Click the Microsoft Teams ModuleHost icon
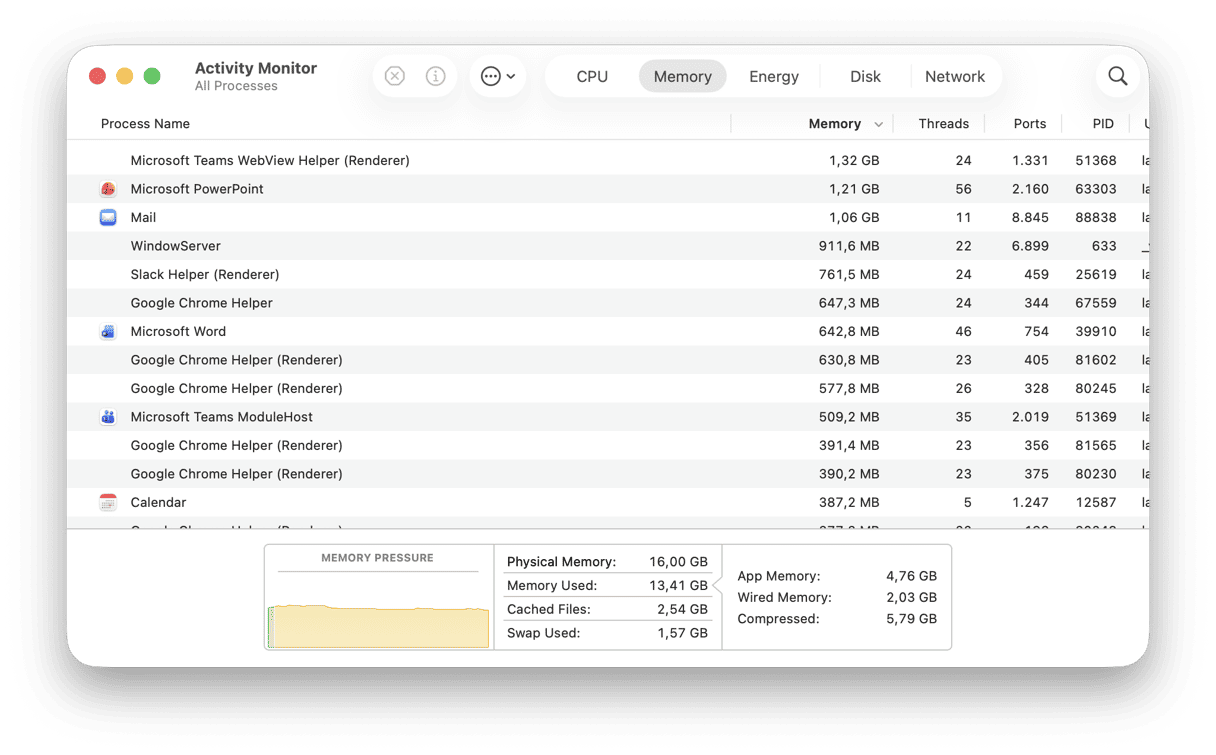1216x755 pixels. (x=108, y=417)
